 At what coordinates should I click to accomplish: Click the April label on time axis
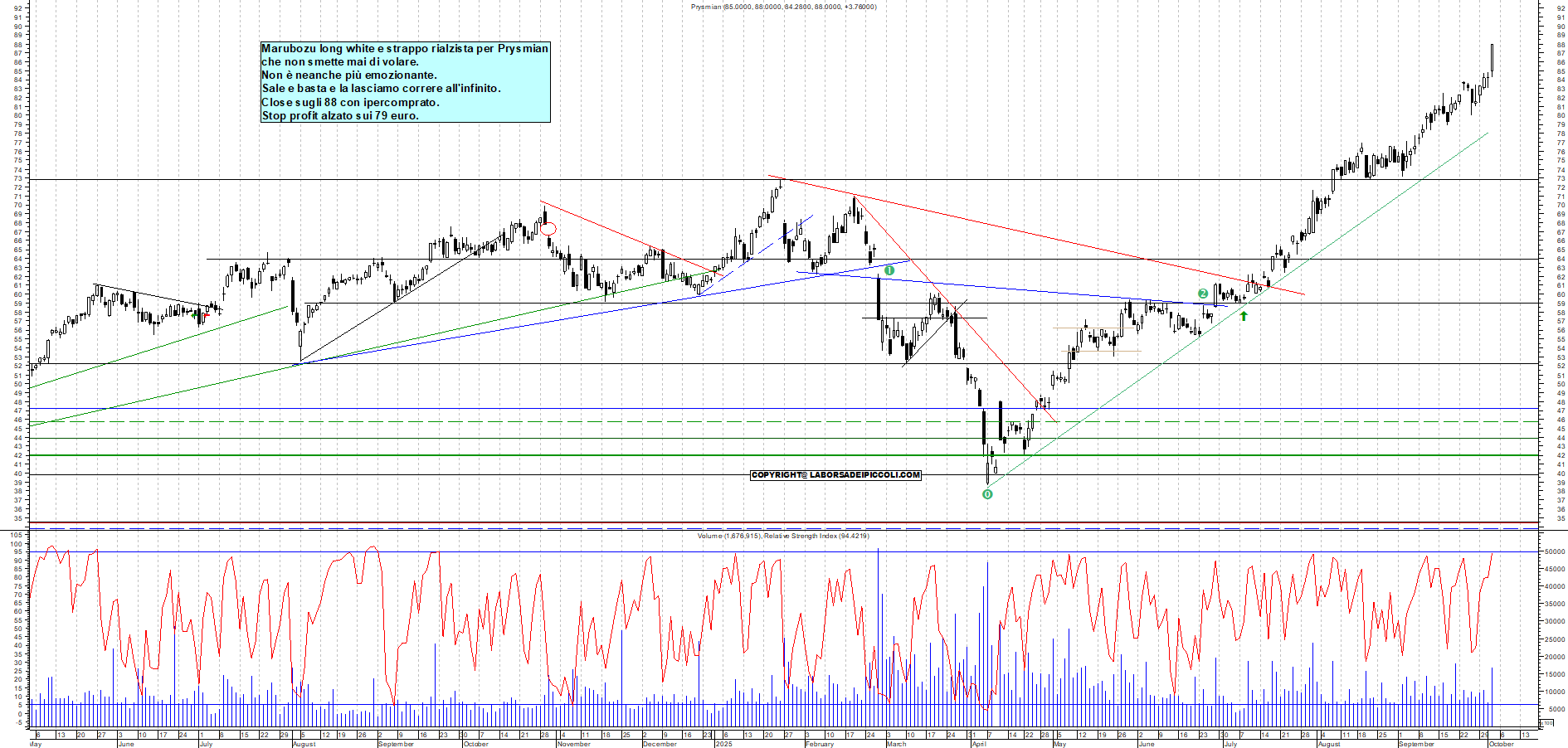point(979,744)
